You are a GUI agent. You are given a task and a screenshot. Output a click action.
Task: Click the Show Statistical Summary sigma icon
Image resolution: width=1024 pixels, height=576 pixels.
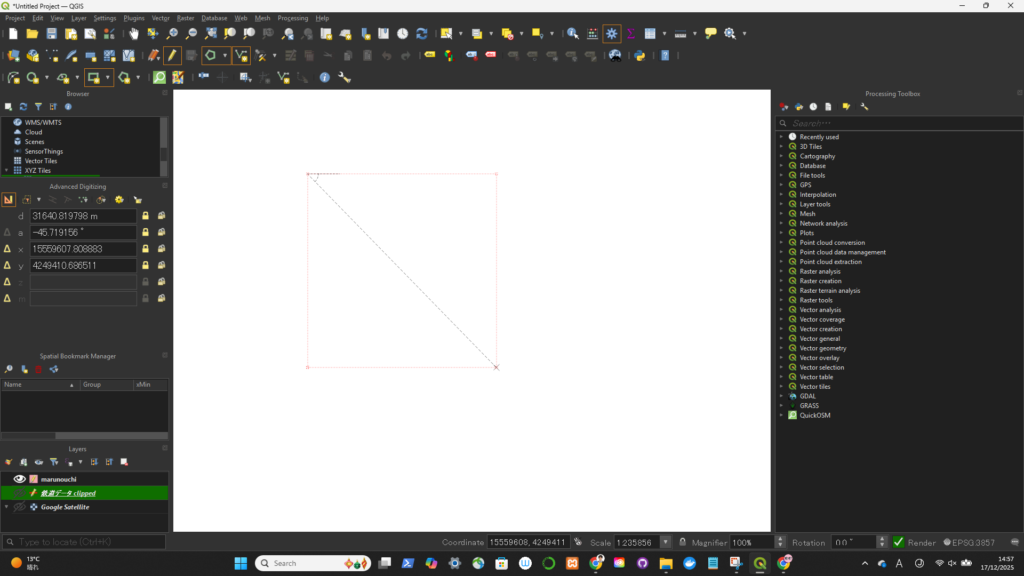tap(631, 33)
